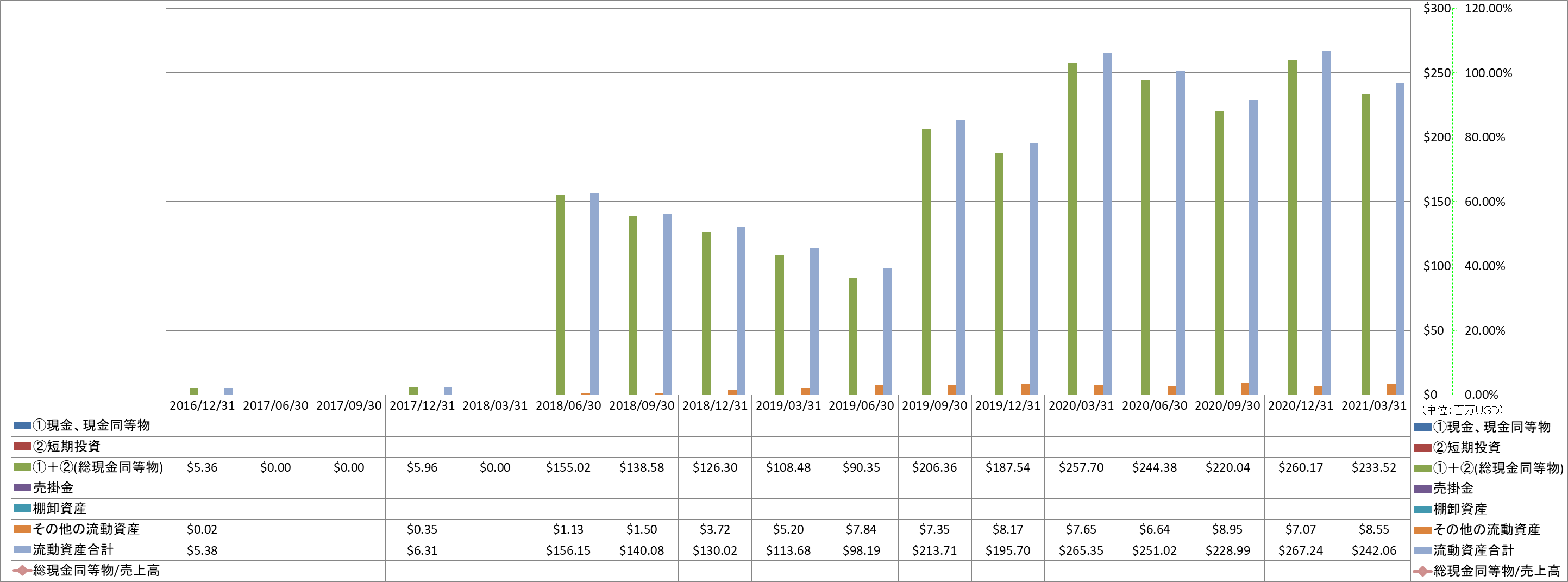Select the 2016/12/31 date column header
The height and width of the screenshot is (582, 1568).
[202, 405]
